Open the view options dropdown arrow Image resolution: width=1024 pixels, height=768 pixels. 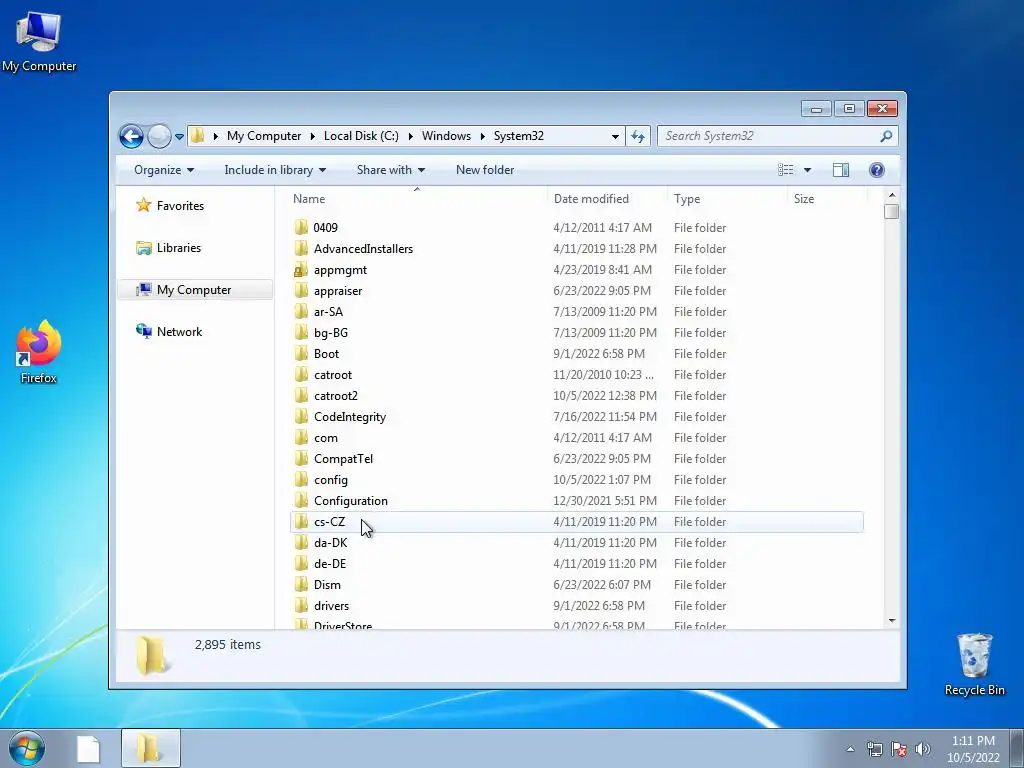click(x=807, y=170)
